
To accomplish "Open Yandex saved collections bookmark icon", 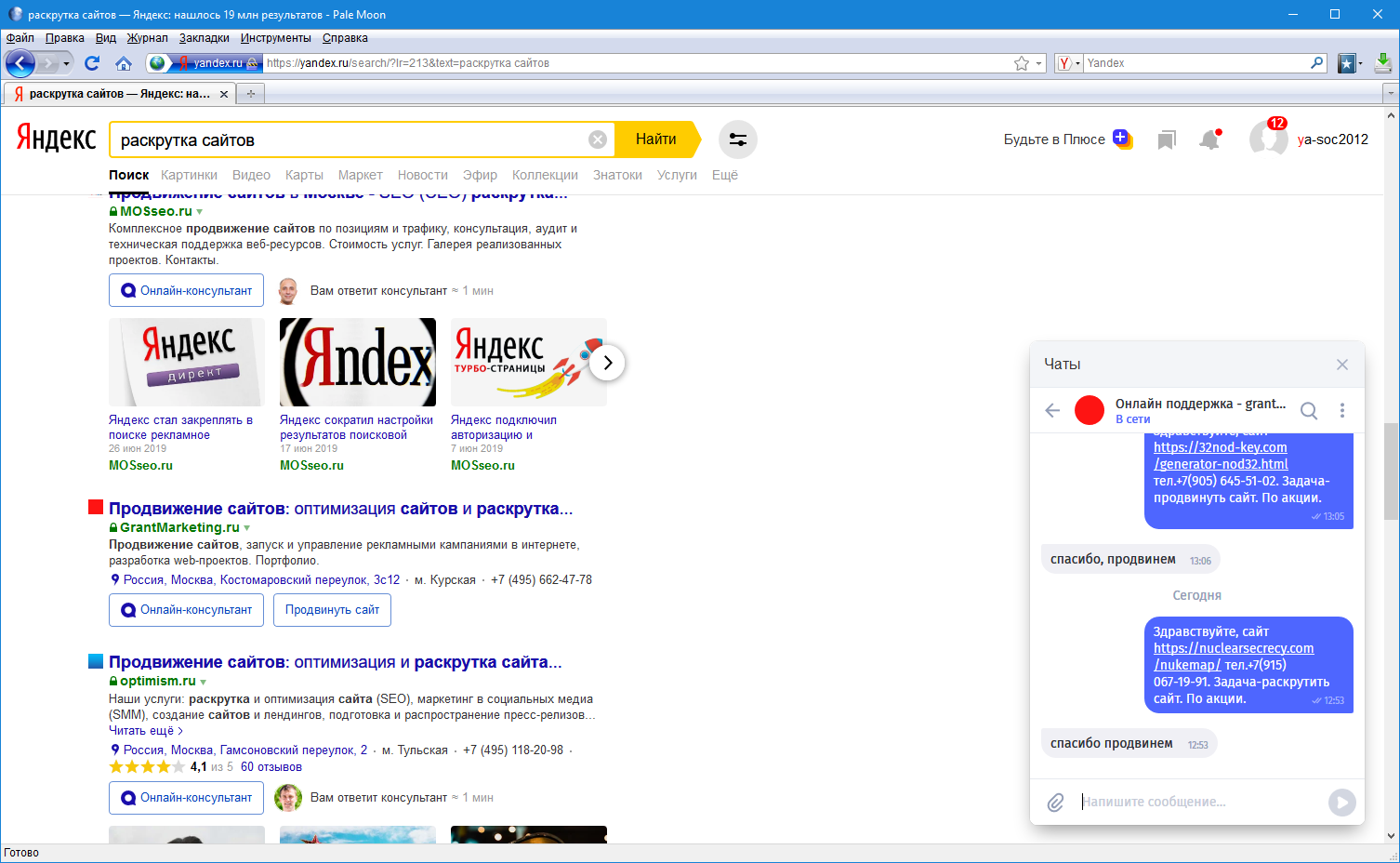I will point(1167,139).
